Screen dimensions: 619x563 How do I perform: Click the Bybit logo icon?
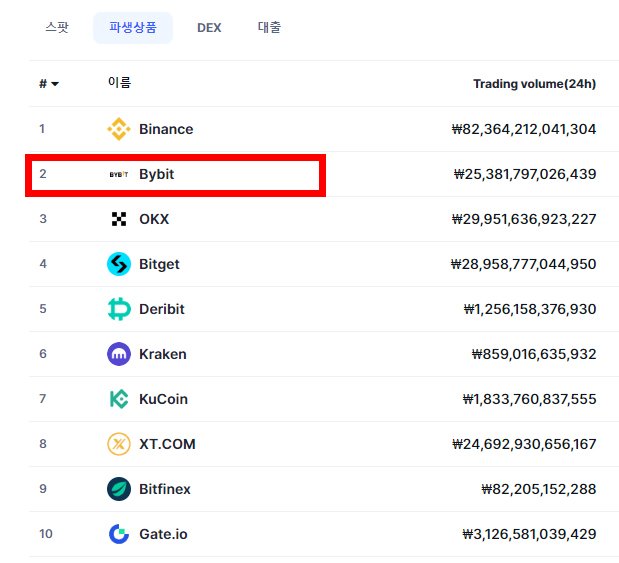pyautogui.click(x=118, y=174)
